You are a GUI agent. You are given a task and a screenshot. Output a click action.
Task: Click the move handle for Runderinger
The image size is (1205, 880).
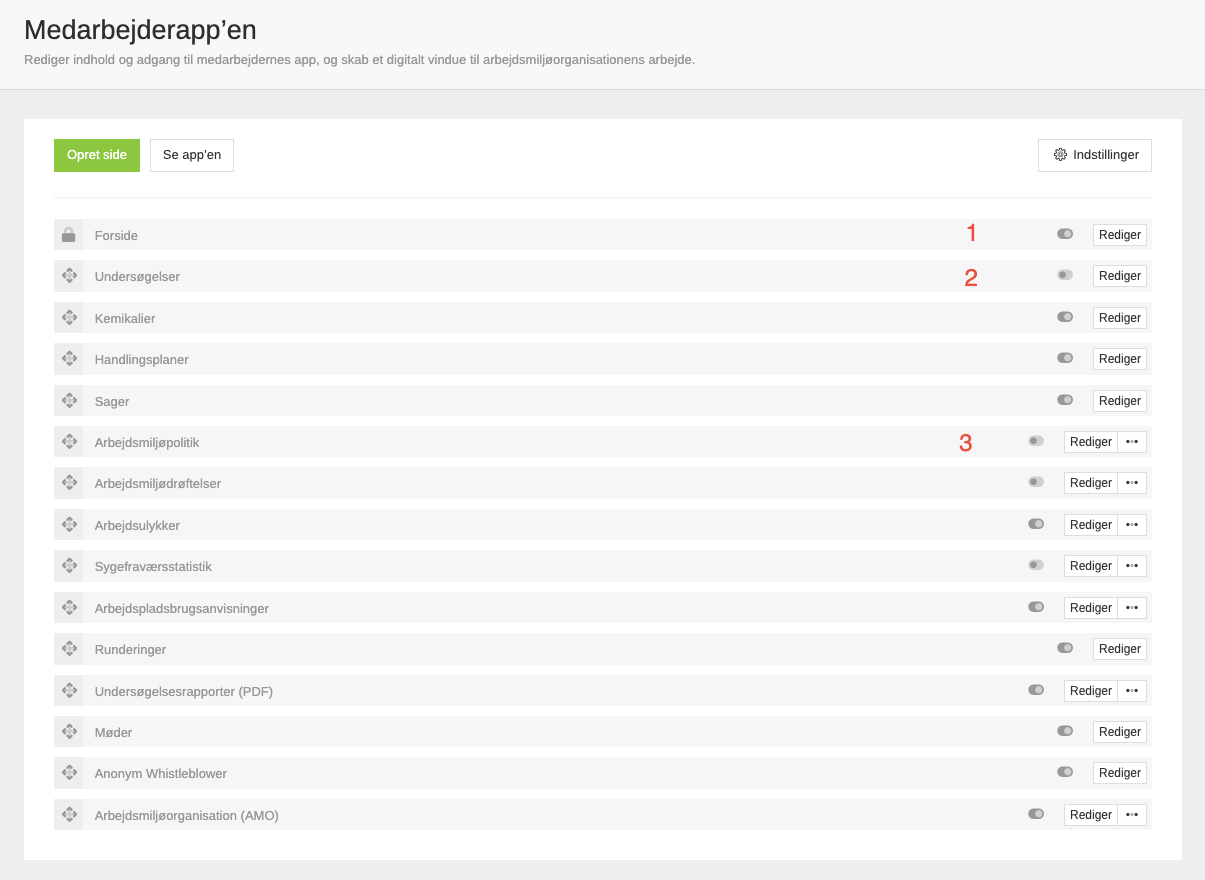[69, 649]
